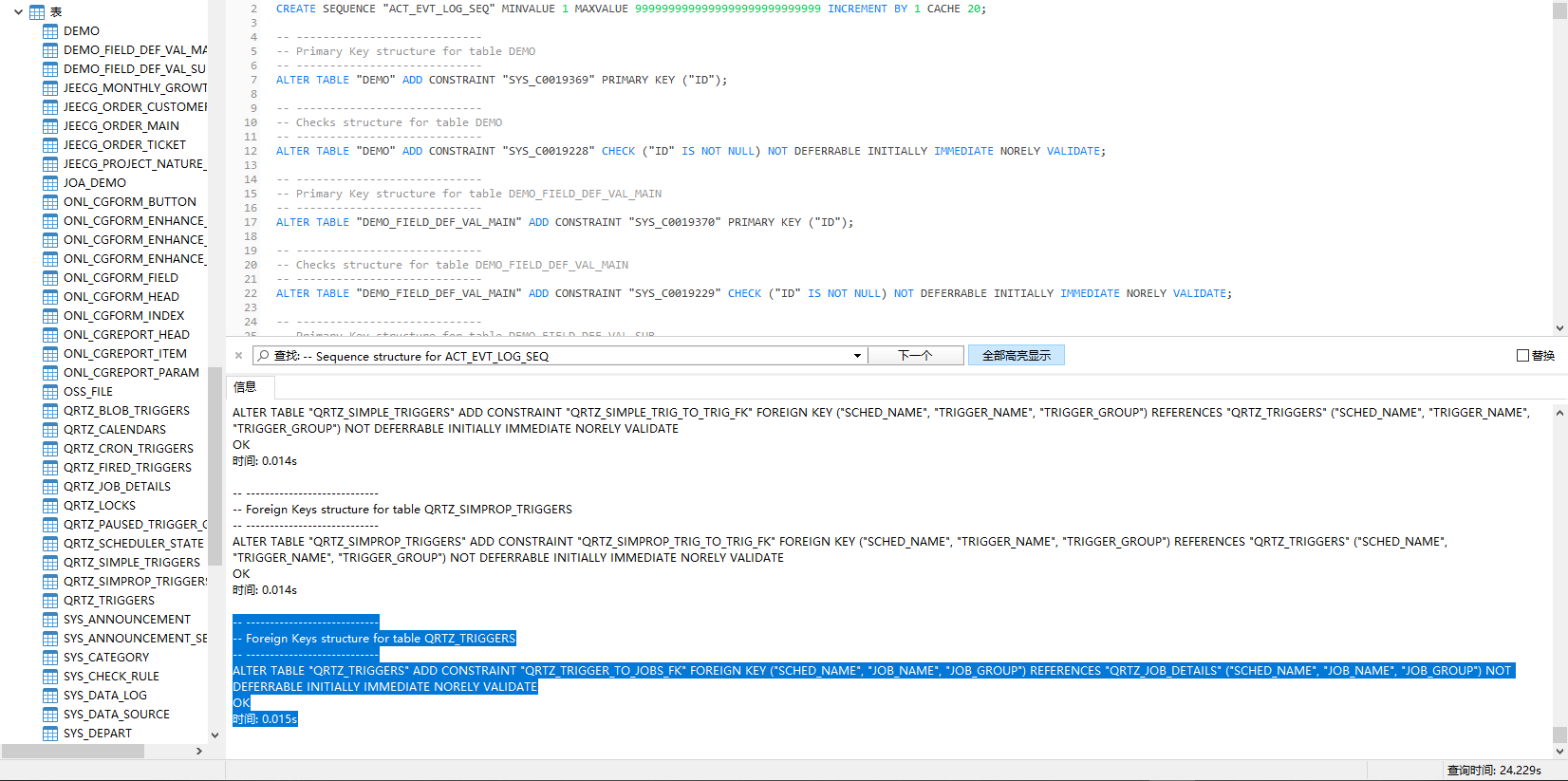The image size is (1568, 781).
Task: Click the 下一个 find next button
Action: 916,355
